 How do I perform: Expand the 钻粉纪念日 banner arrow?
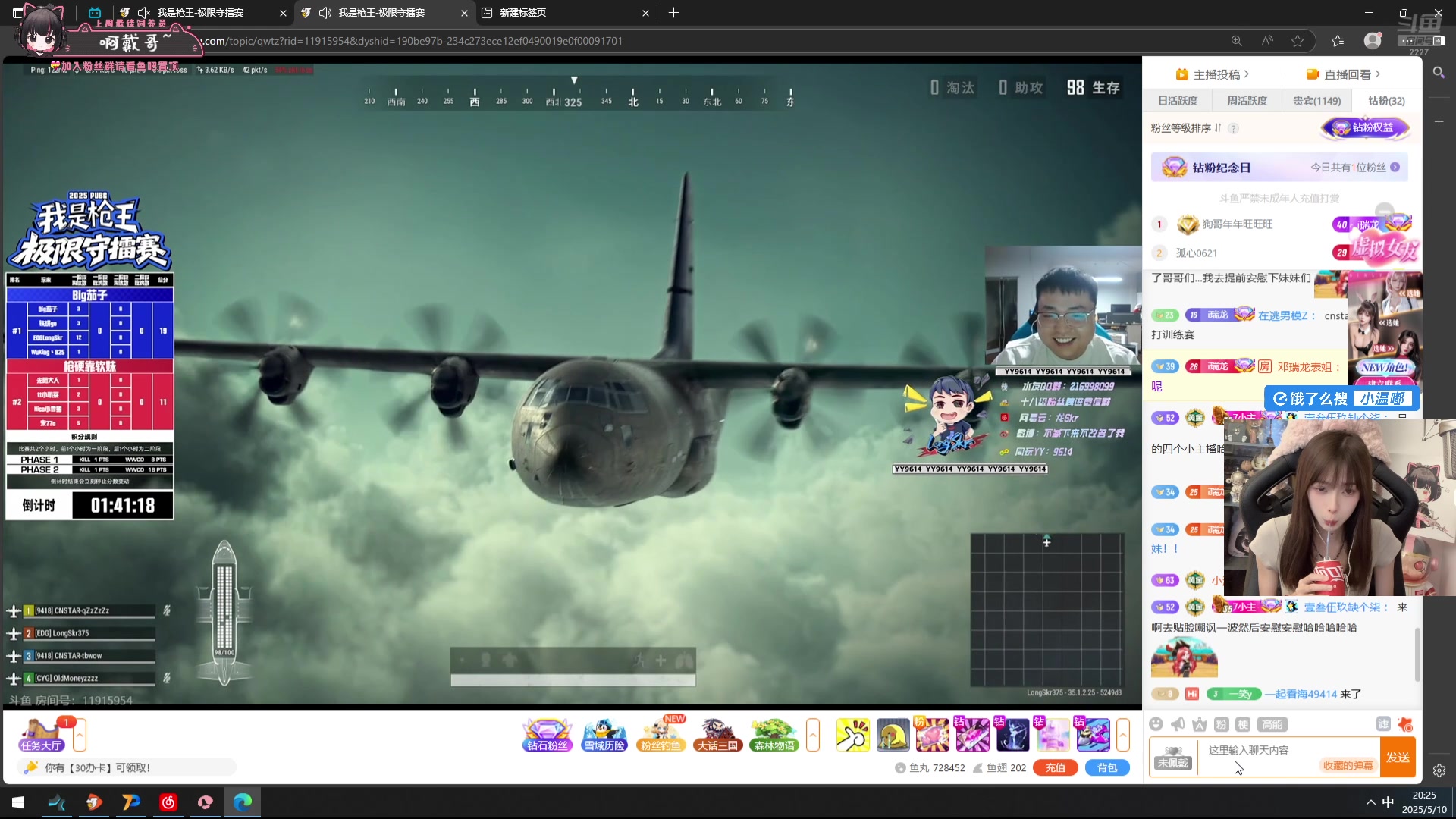point(1395,168)
